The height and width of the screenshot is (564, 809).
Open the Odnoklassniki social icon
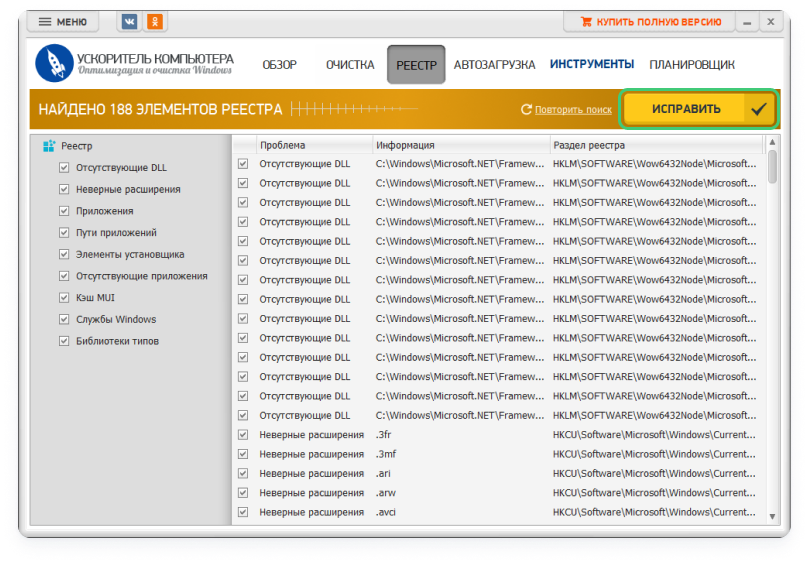155,22
